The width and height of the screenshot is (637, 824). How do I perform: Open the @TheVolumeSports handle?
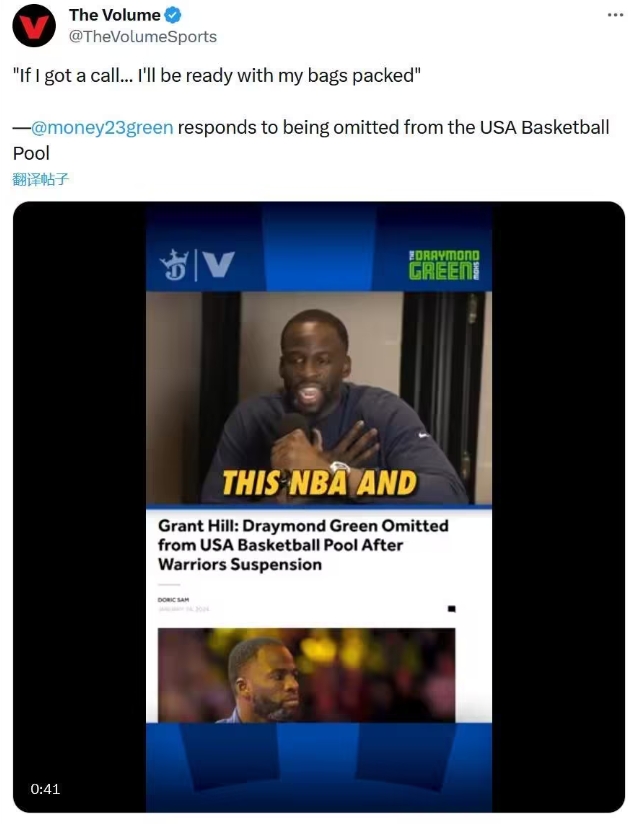tap(143, 36)
